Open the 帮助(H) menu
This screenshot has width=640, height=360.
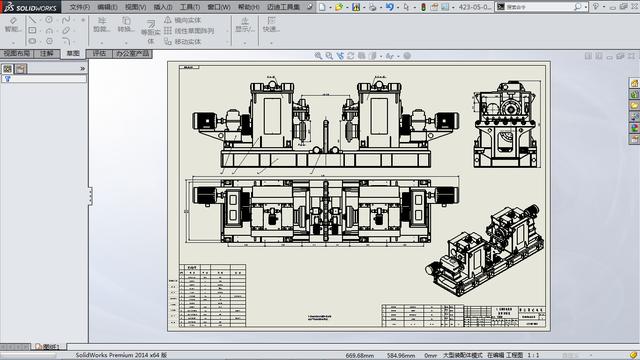tap(249, 7)
